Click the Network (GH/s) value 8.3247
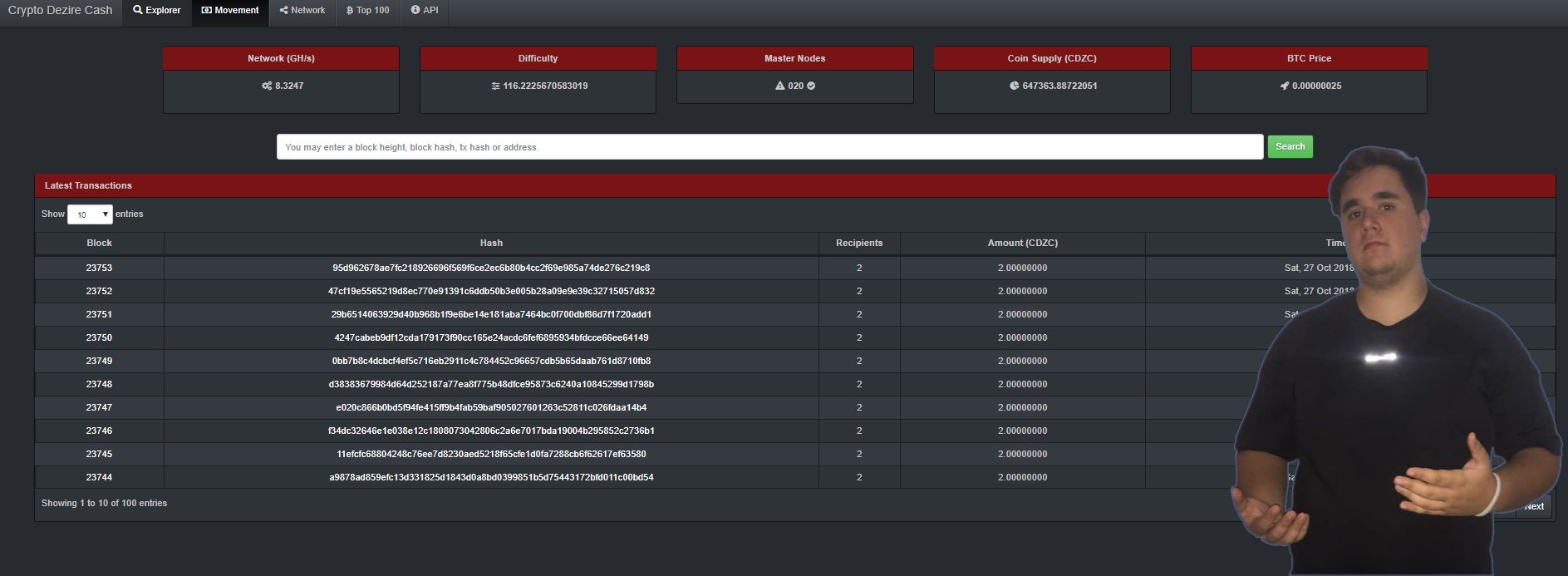 pos(289,86)
